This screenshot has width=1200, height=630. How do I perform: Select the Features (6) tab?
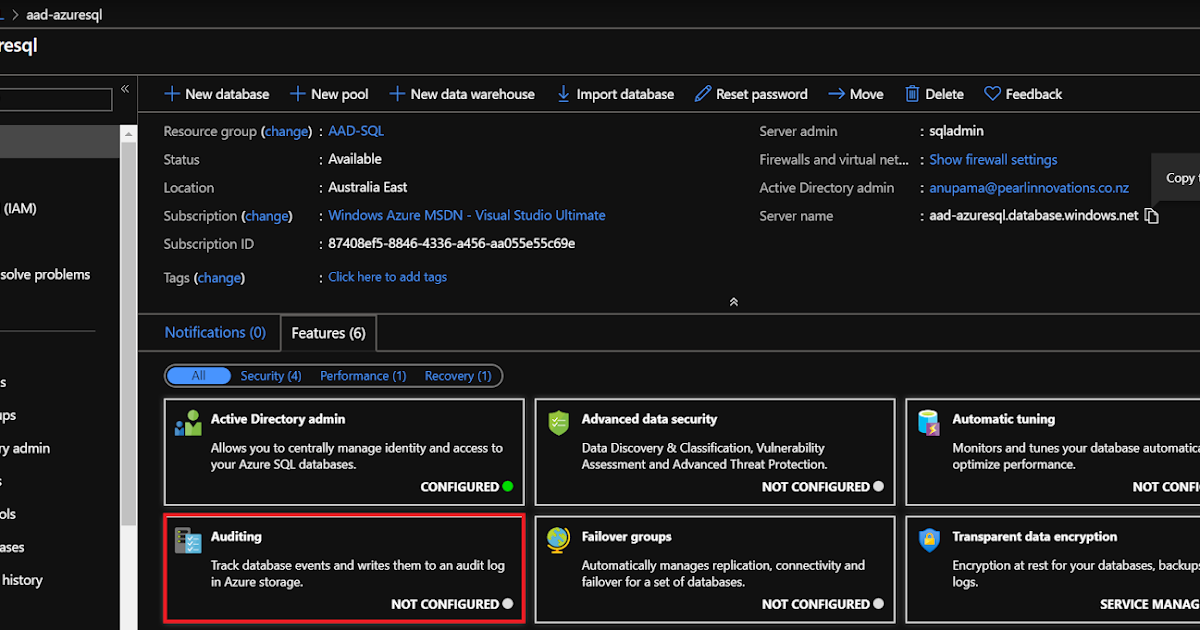[x=328, y=333]
